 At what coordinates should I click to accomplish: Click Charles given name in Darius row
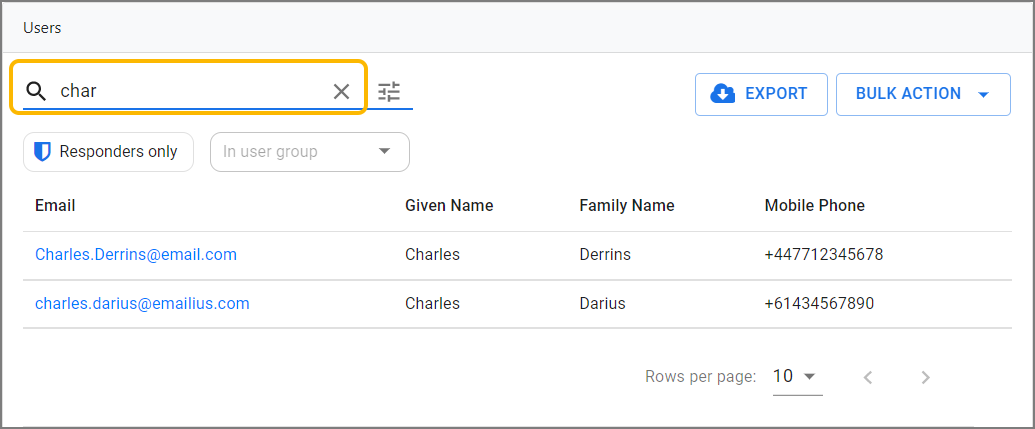[432, 304]
